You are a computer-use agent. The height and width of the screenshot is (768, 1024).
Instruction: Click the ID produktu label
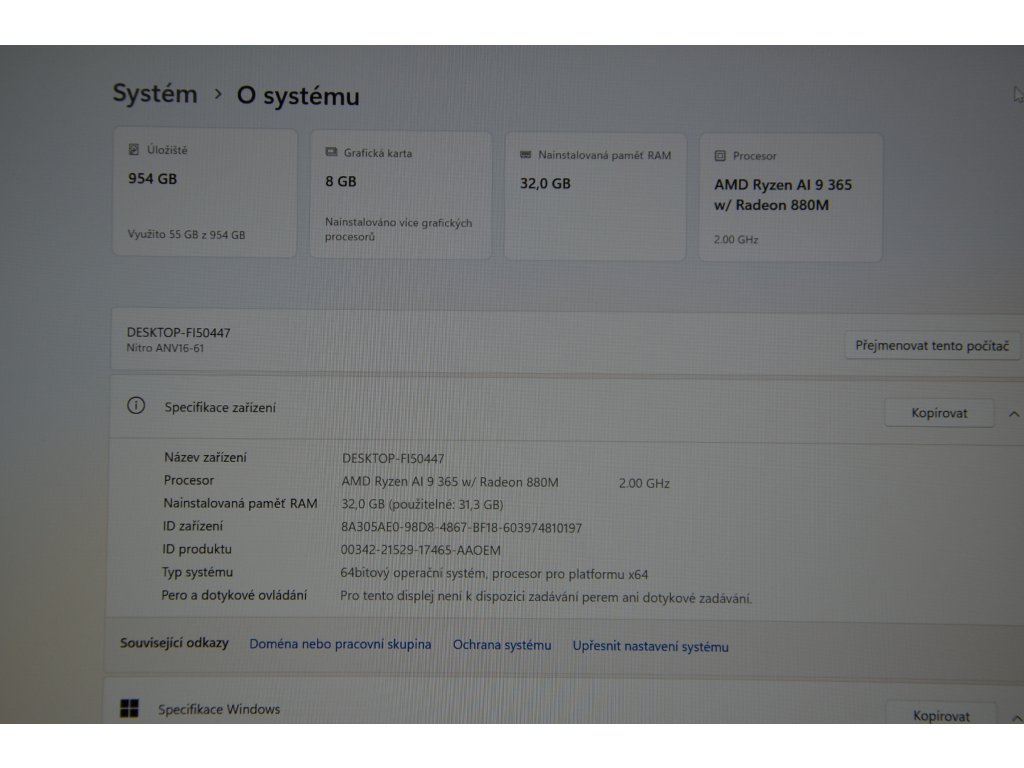197,549
